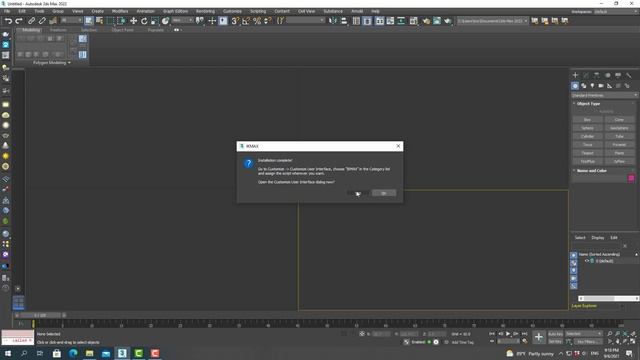Activate the Select Object tool
640x360 pixels.
89,21
